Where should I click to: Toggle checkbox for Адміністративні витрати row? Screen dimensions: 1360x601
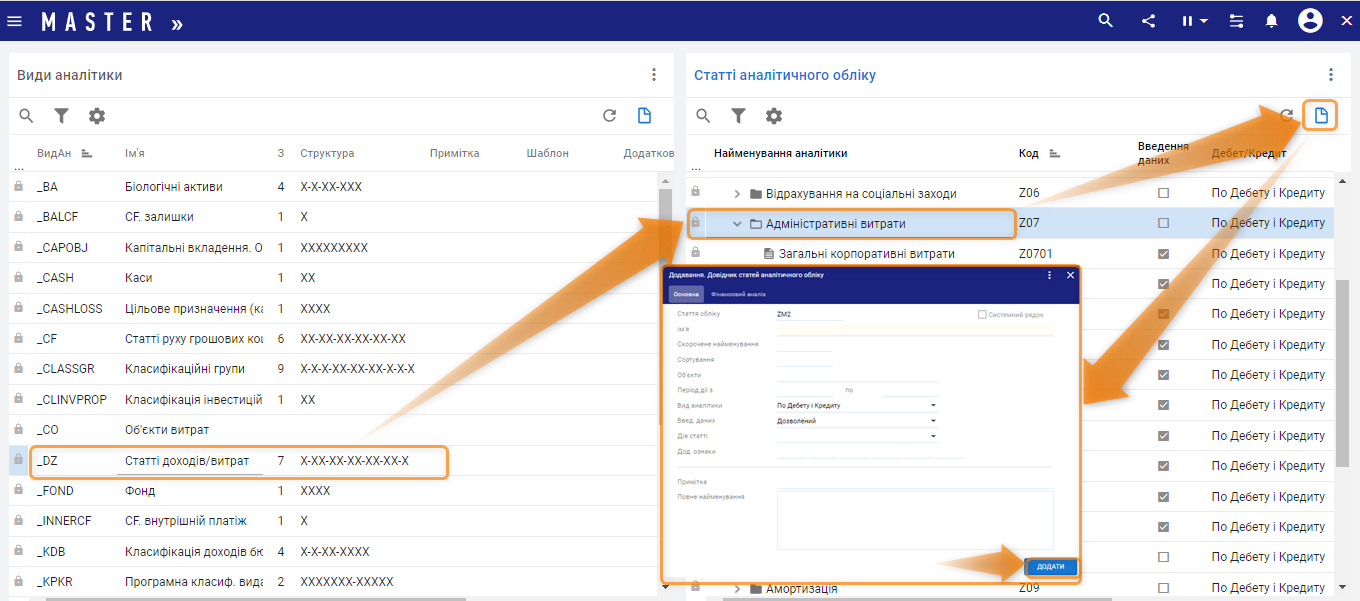click(1163, 223)
